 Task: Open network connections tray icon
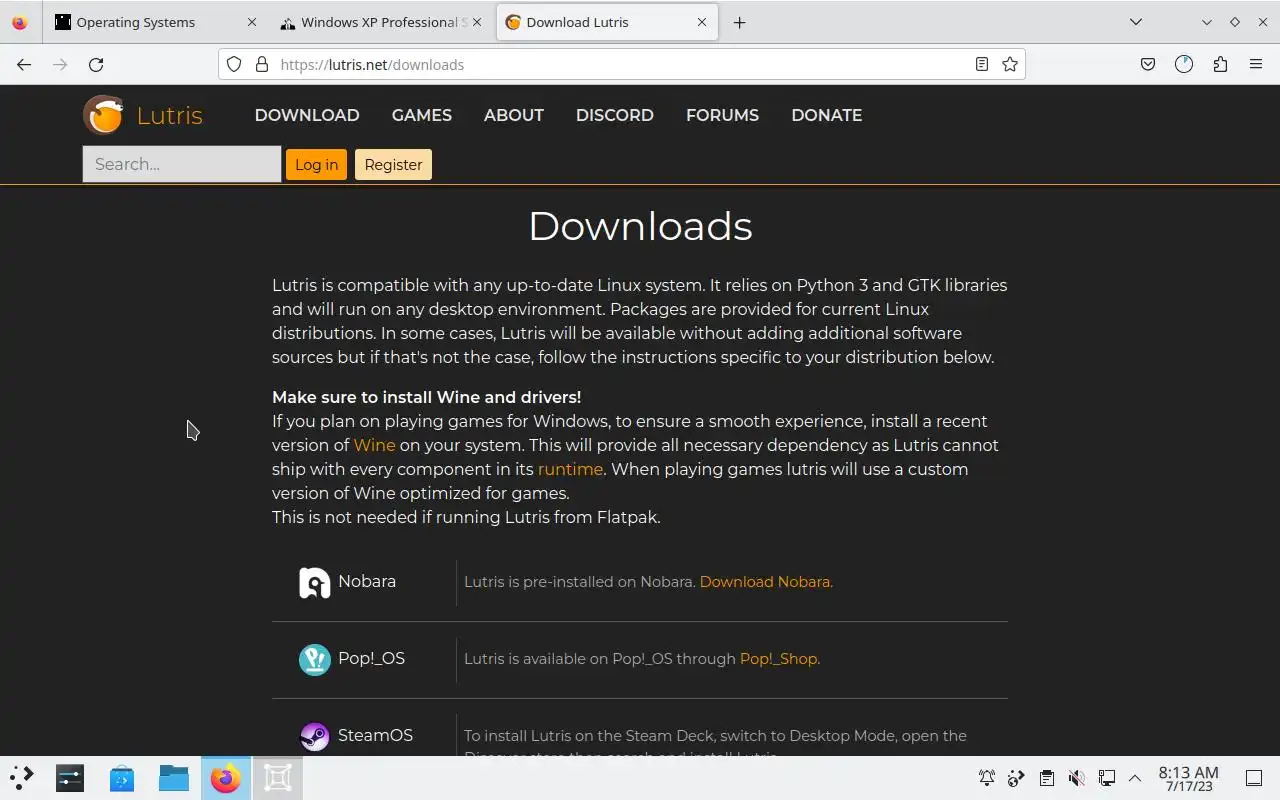tap(1106, 778)
